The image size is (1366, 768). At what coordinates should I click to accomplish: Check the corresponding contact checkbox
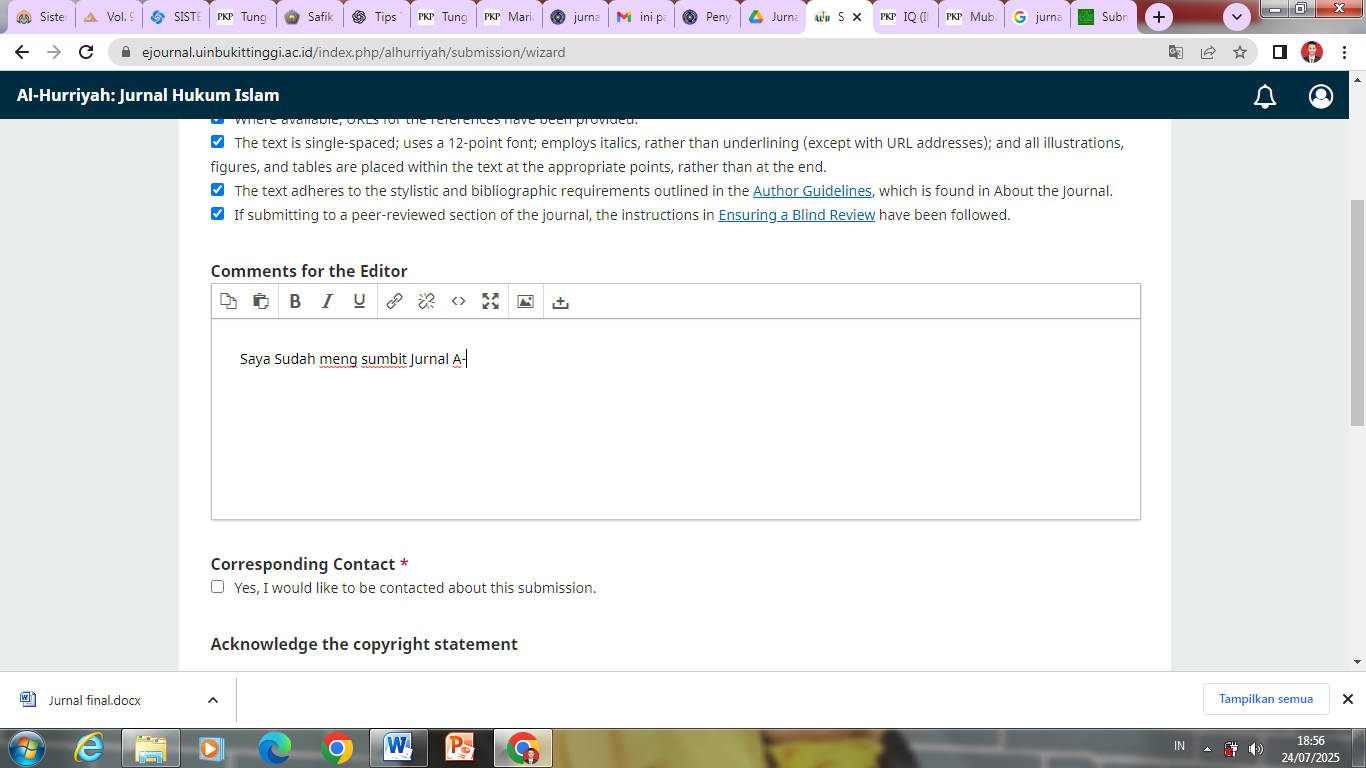218,587
